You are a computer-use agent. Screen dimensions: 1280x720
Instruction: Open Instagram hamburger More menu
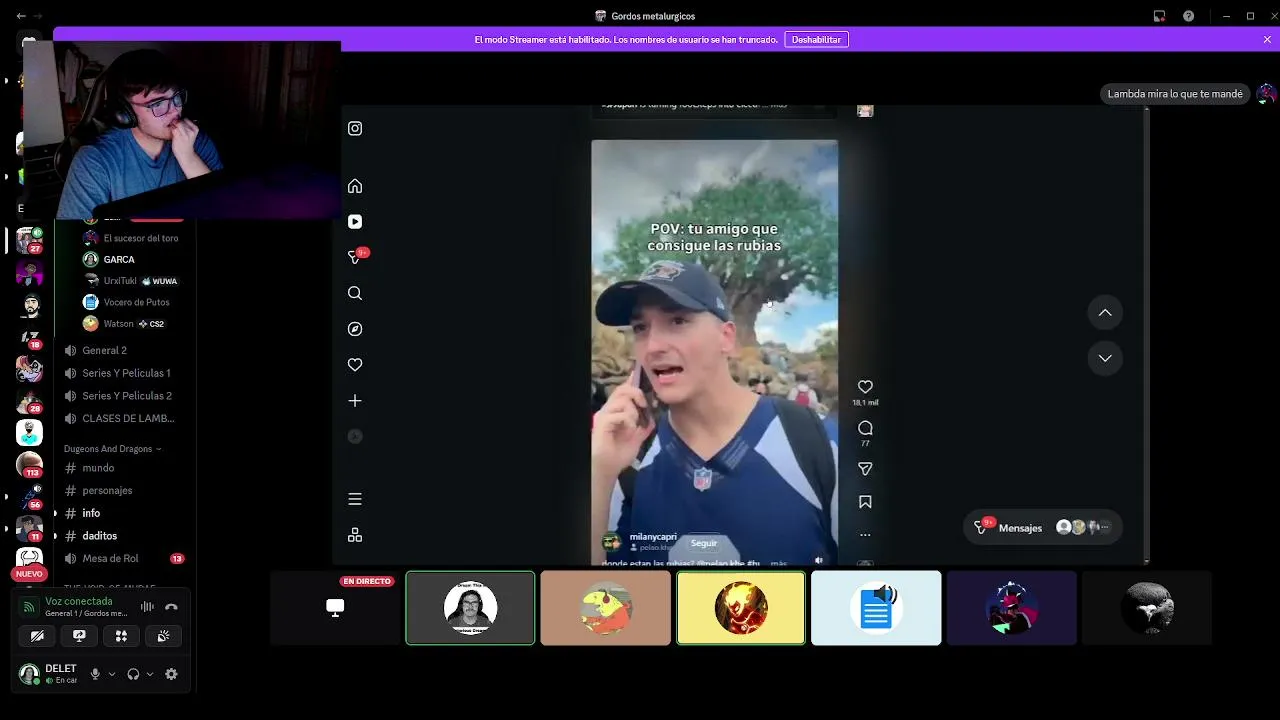pyautogui.click(x=355, y=499)
